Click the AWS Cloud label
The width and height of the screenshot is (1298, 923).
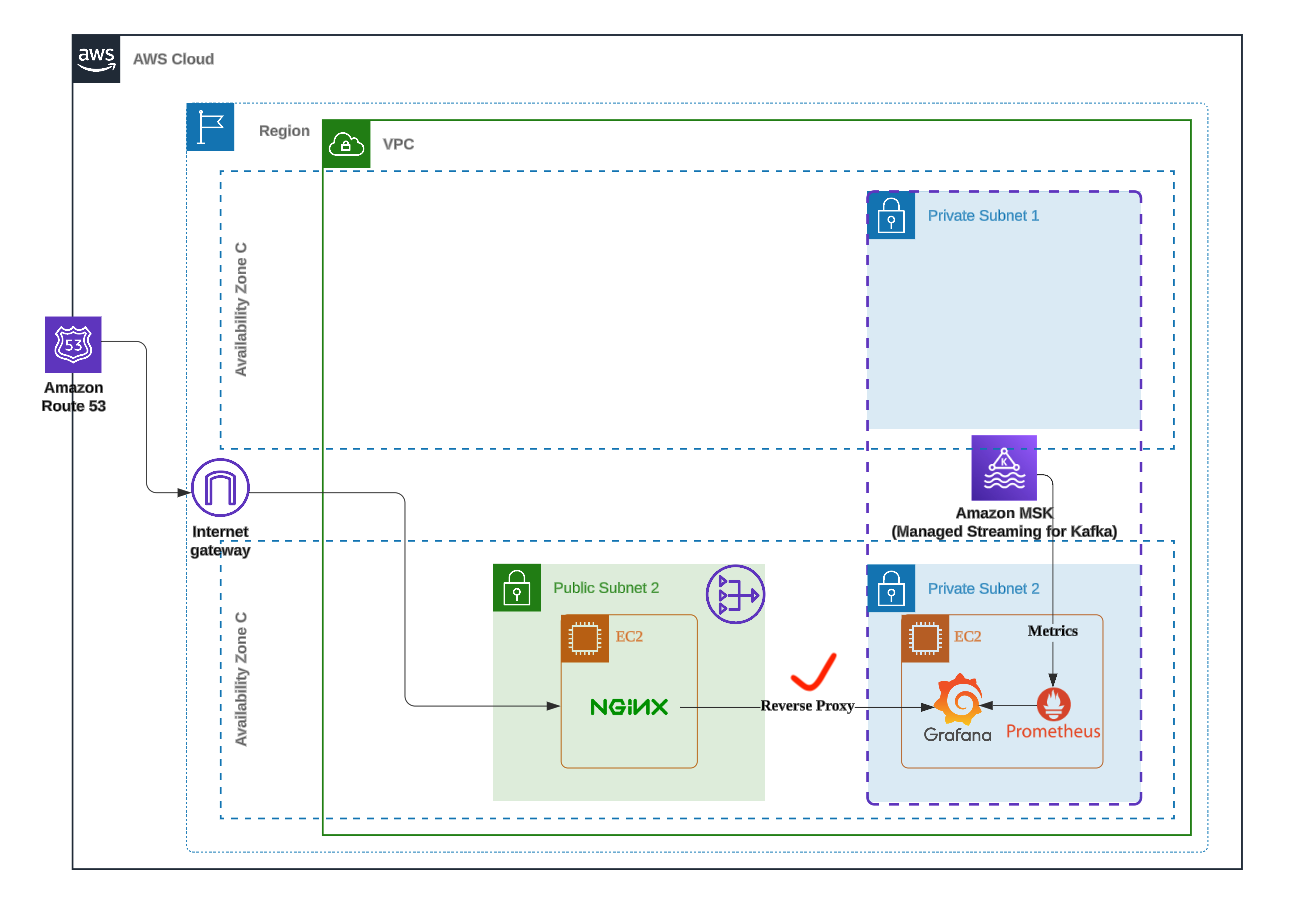(x=173, y=59)
